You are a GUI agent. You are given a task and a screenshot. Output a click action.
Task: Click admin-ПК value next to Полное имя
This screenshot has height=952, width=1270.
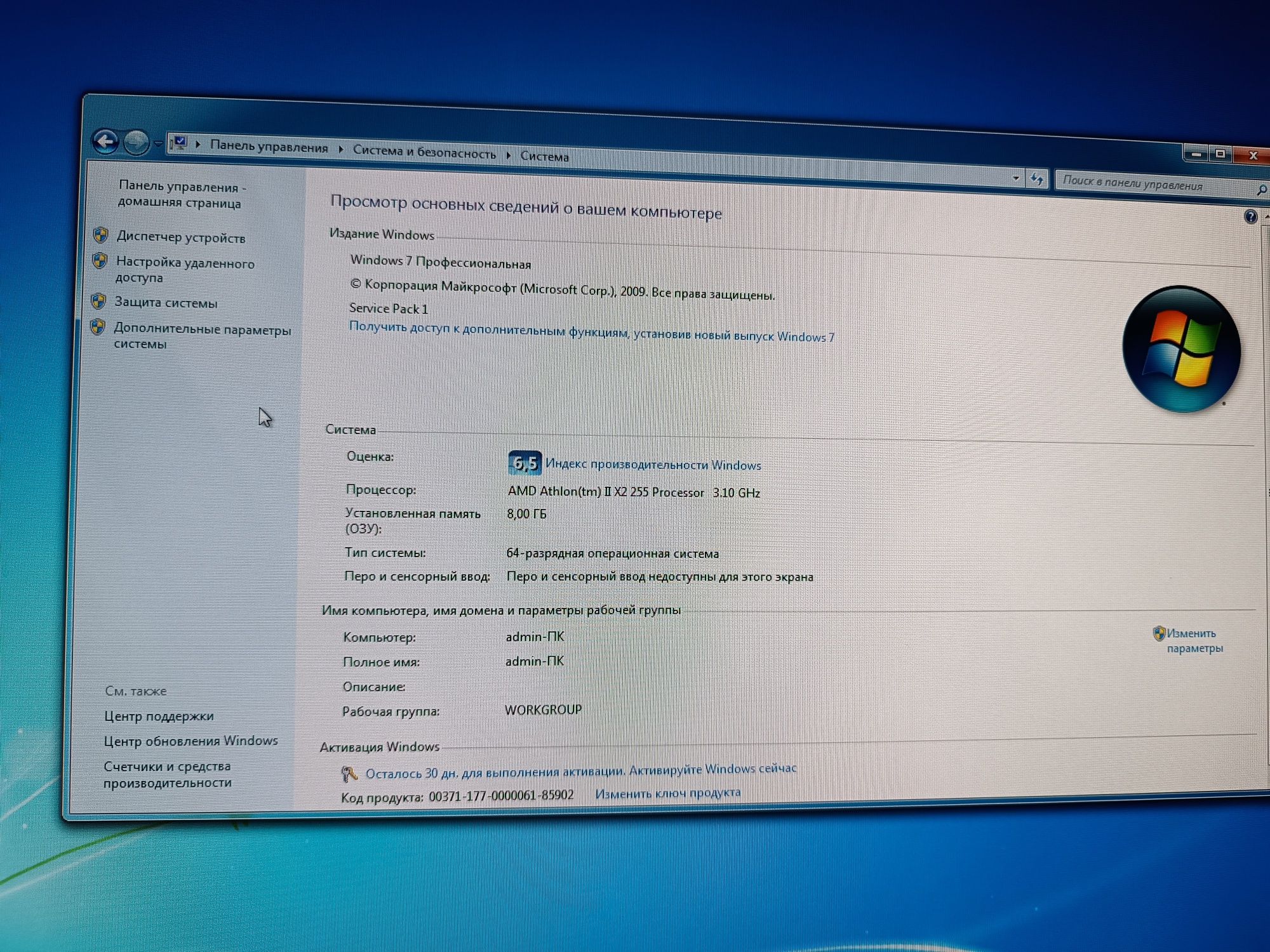click(x=535, y=661)
